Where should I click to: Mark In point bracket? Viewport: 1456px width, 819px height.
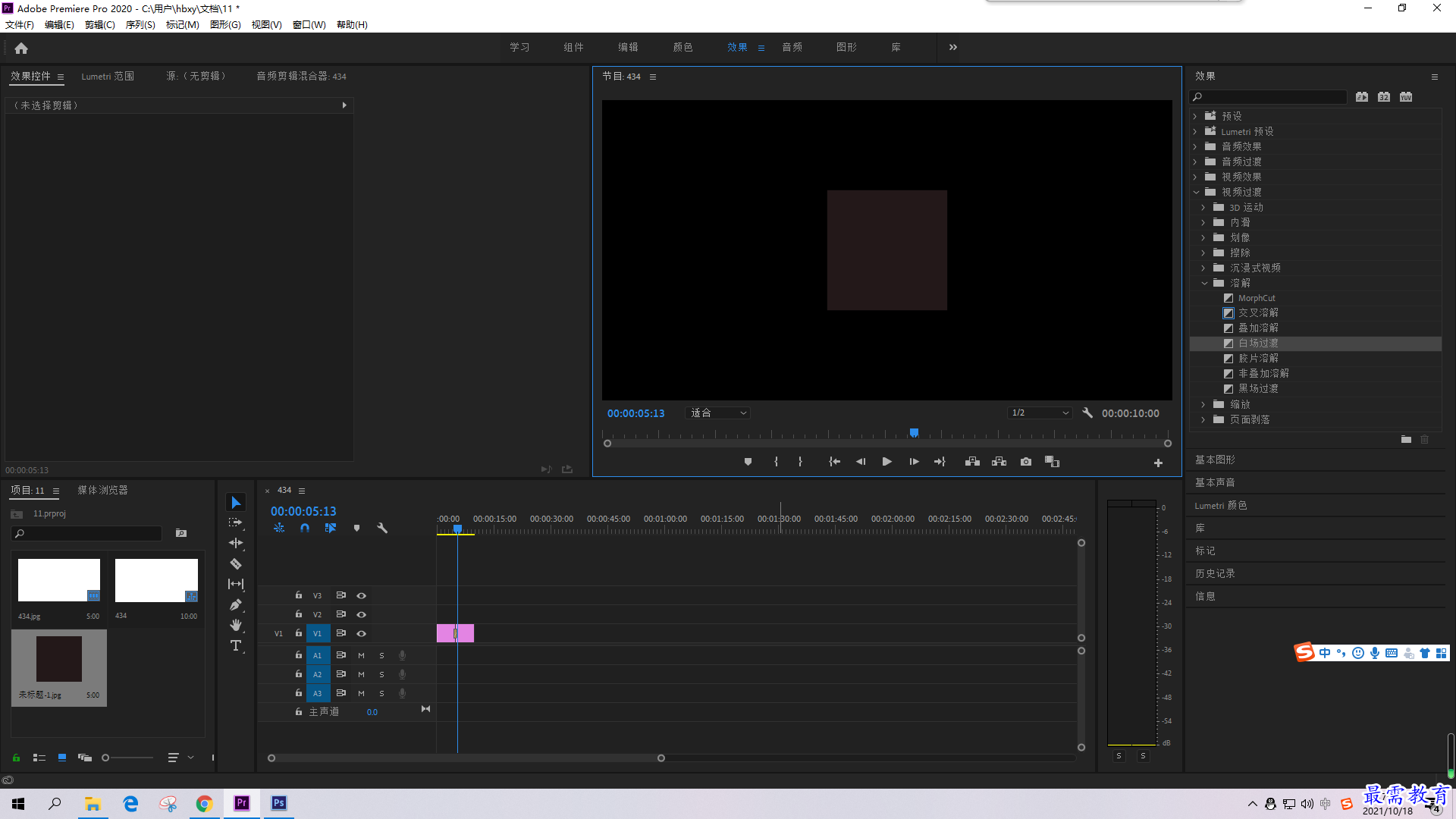pos(776,462)
